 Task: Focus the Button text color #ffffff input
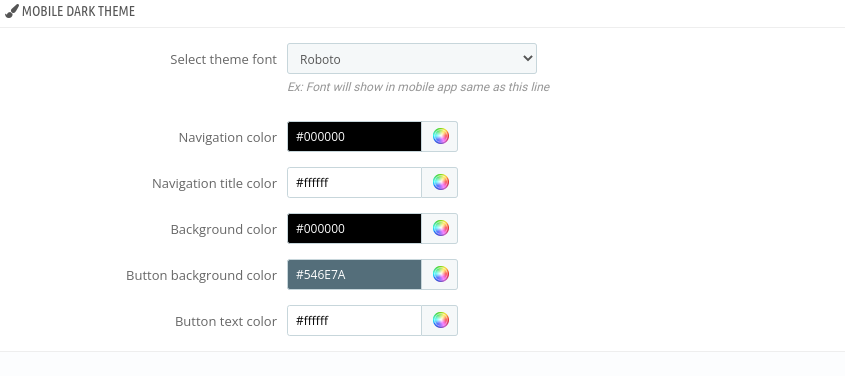354,321
